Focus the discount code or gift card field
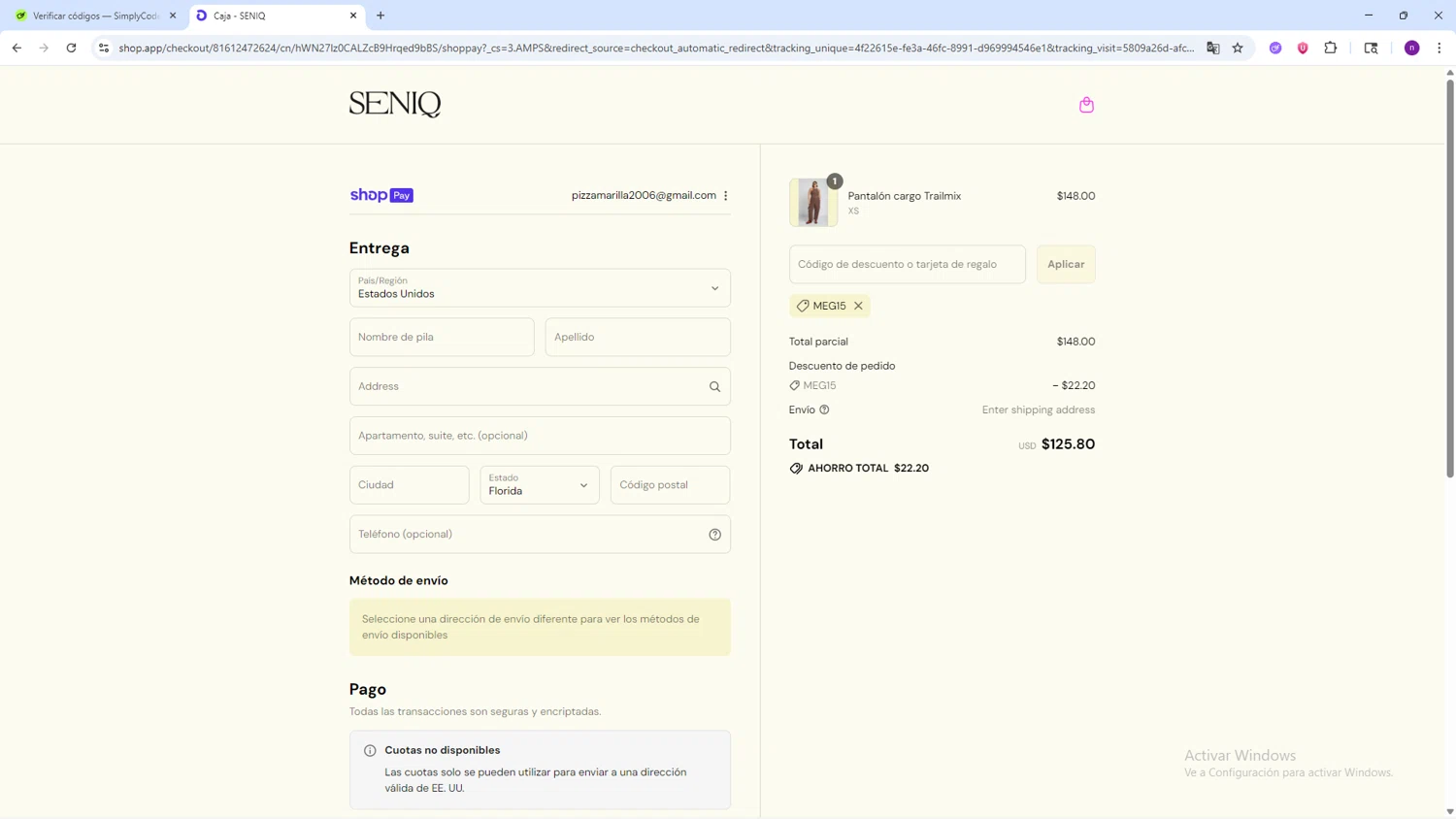Viewport: 1456px width, 819px height. tap(908, 264)
